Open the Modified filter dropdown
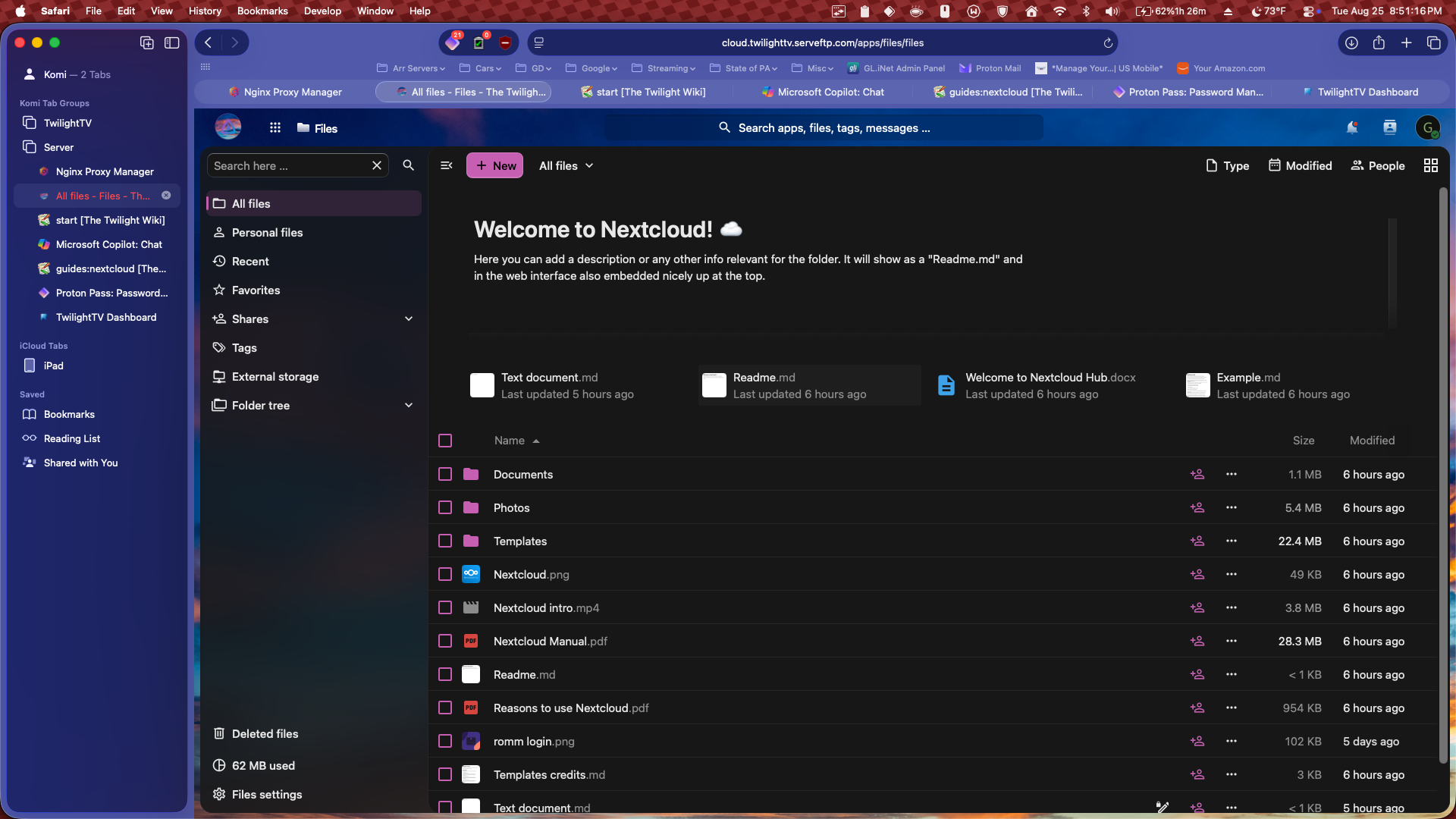 [x=1300, y=165]
